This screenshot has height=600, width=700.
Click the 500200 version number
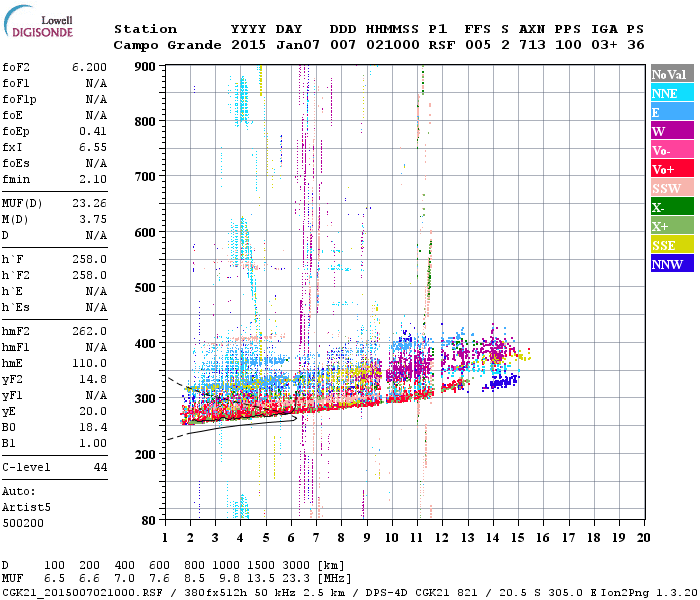23,523
